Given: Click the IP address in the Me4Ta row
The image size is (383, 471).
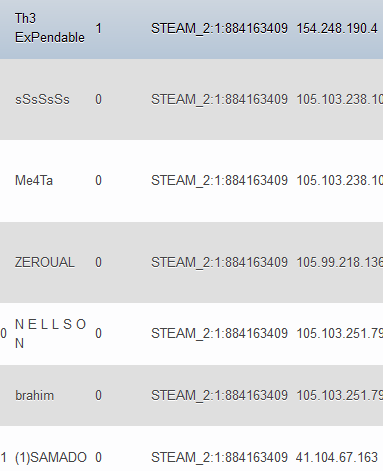Looking at the screenshot, I should (340, 180).
